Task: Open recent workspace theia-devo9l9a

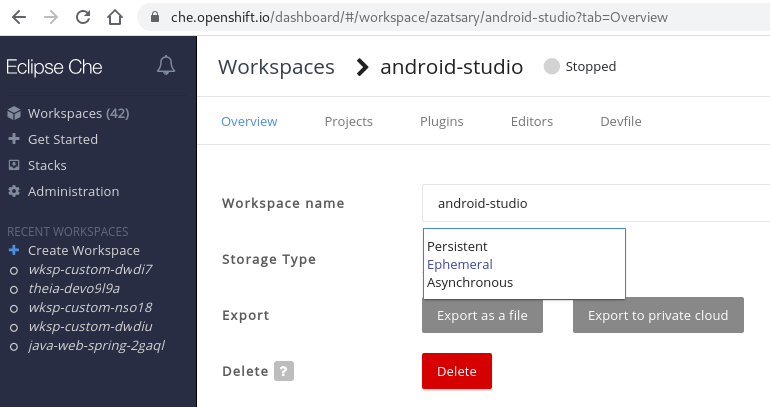Action: click(x=74, y=289)
